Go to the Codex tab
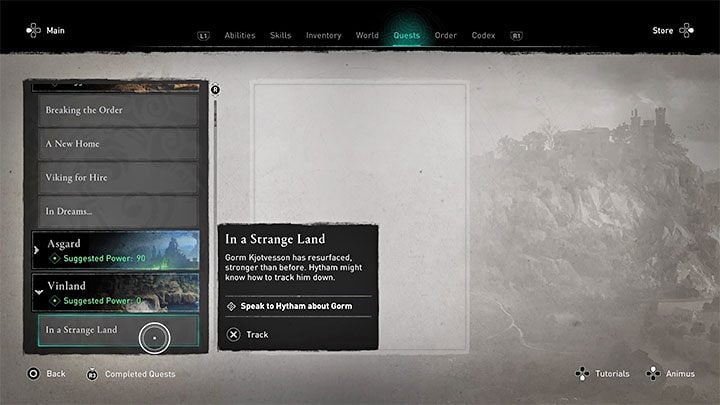 tap(484, 35)
